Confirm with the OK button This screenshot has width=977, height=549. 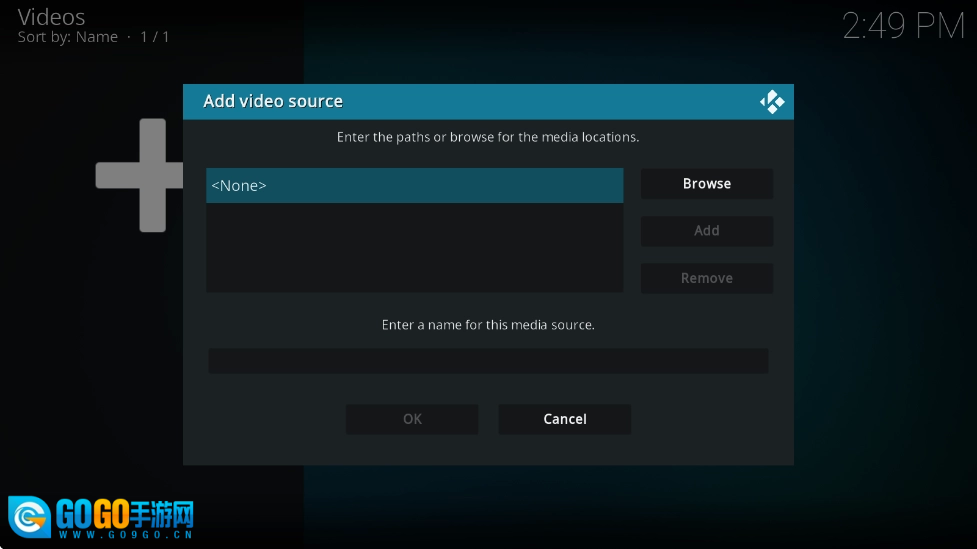click(x=412, y=419)
